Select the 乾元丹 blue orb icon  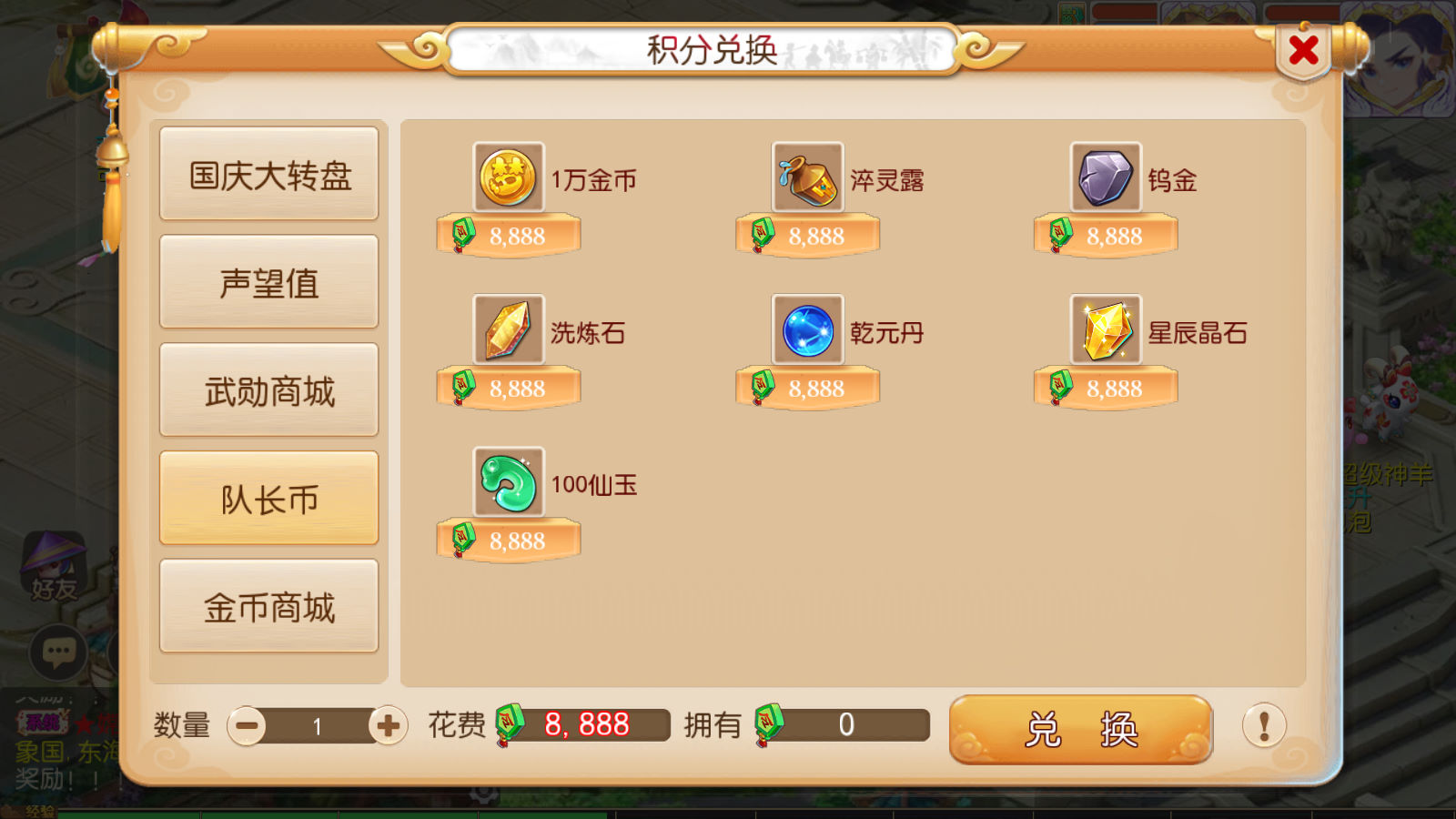[x=807, y=329]
